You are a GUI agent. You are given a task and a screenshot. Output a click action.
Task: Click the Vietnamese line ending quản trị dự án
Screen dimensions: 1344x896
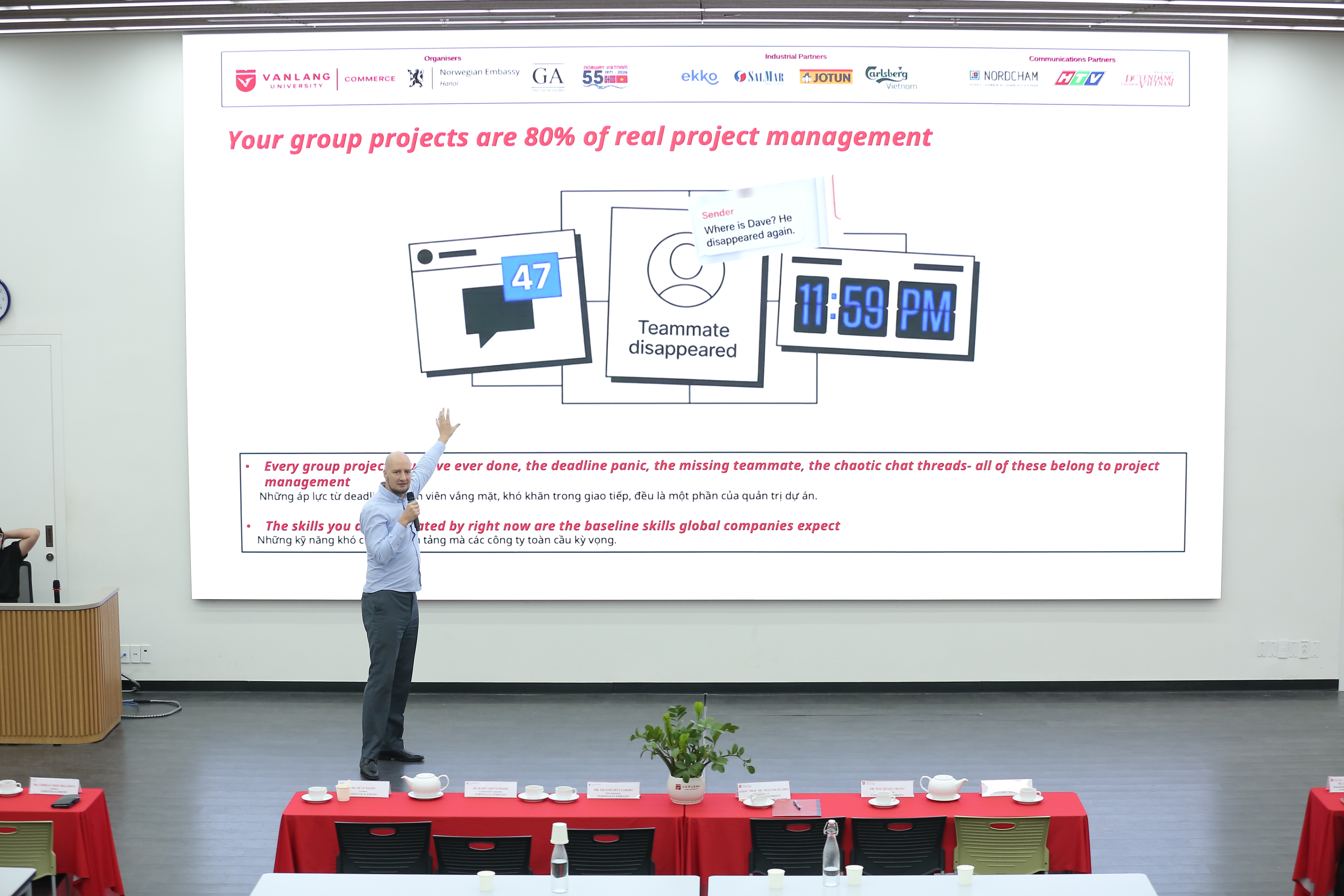point(538,496)
